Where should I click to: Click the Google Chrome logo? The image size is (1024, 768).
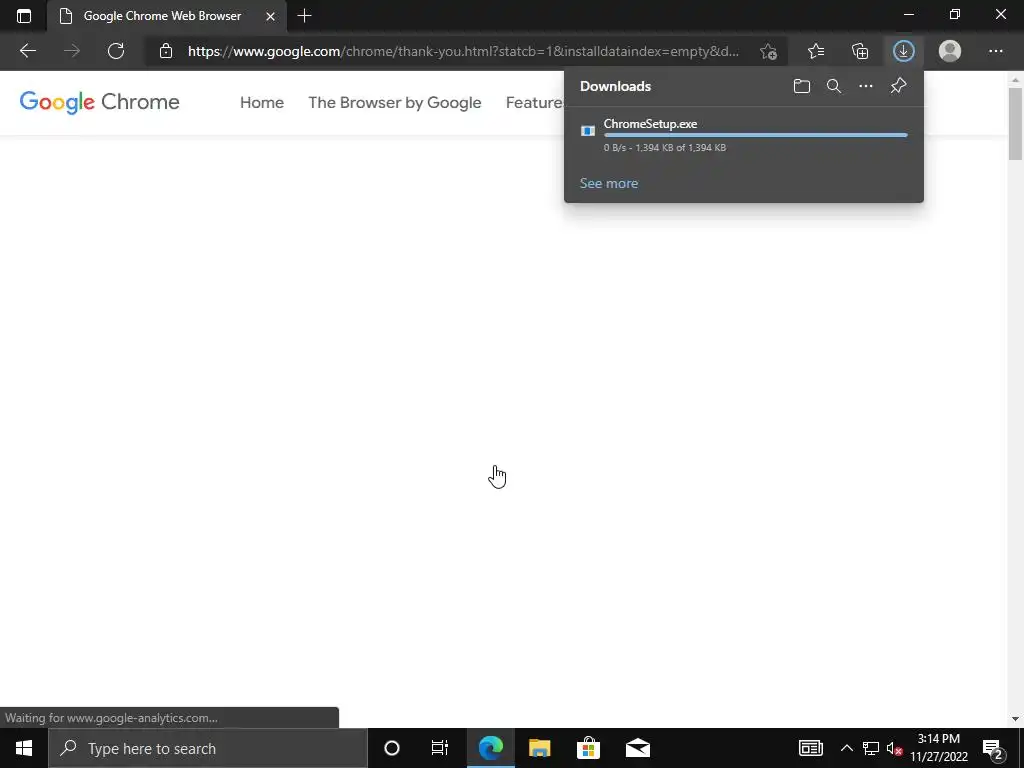[99, 103]
